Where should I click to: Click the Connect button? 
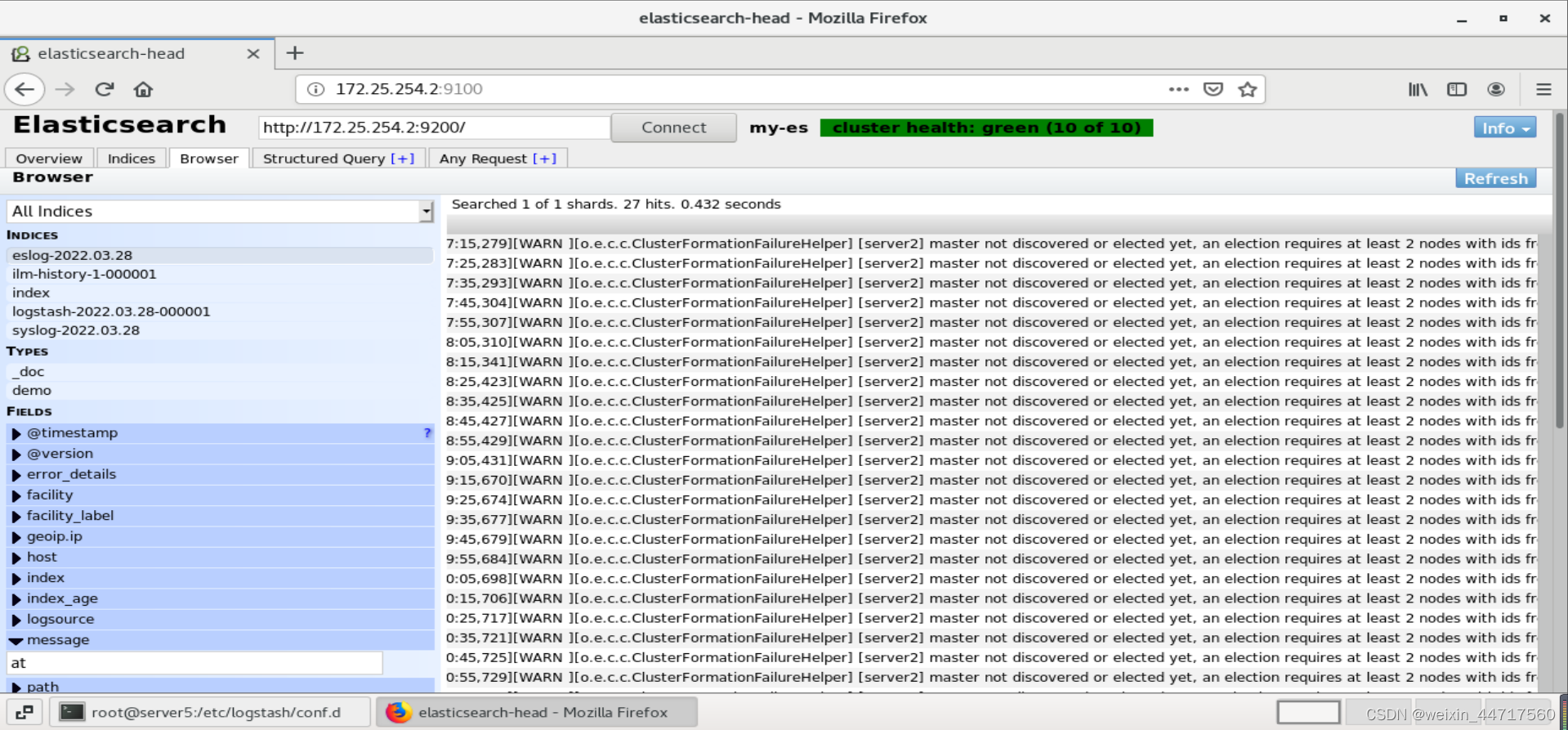tap(673, 128)
